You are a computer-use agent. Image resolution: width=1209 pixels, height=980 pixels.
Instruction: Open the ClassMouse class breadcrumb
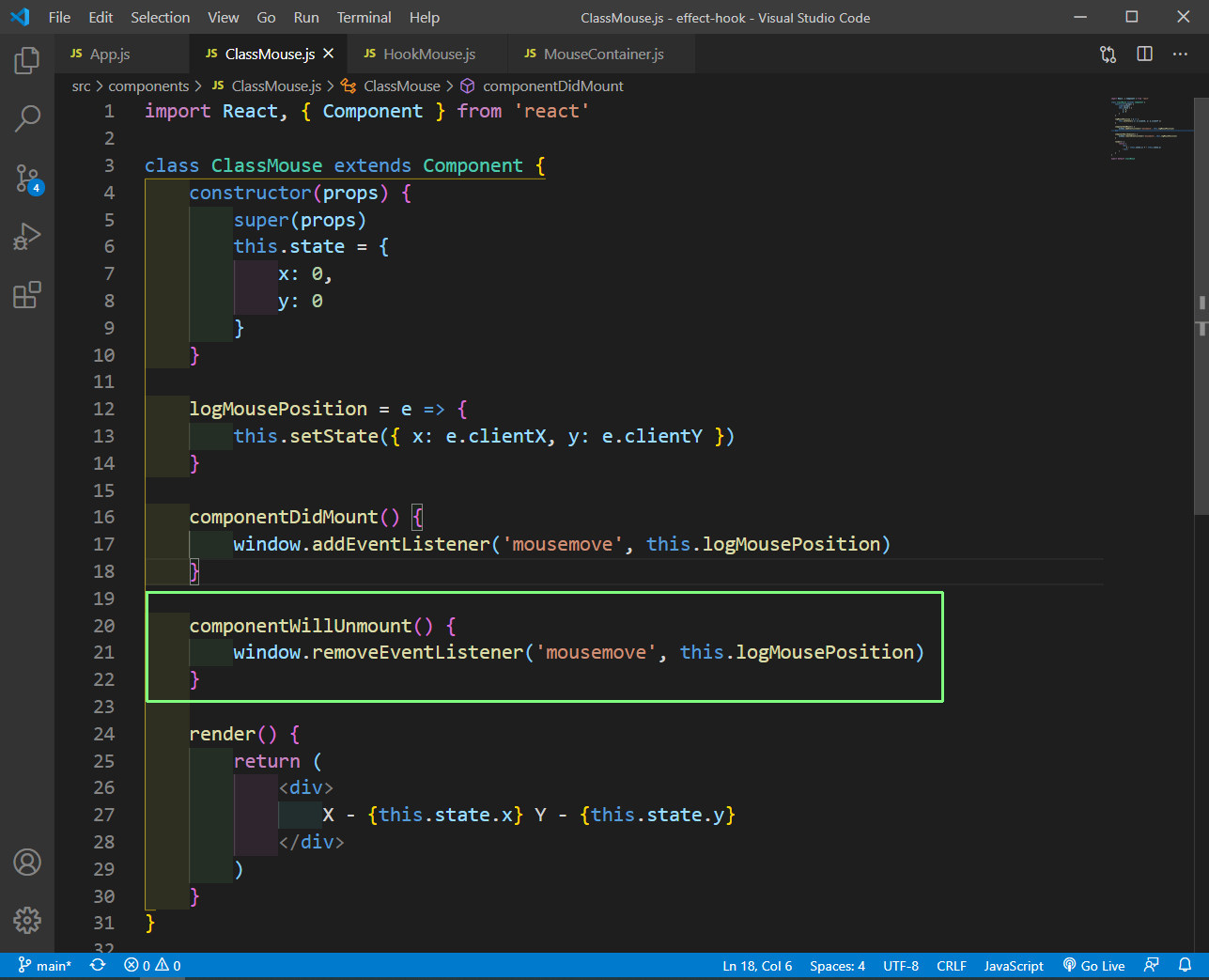[391, 86]
